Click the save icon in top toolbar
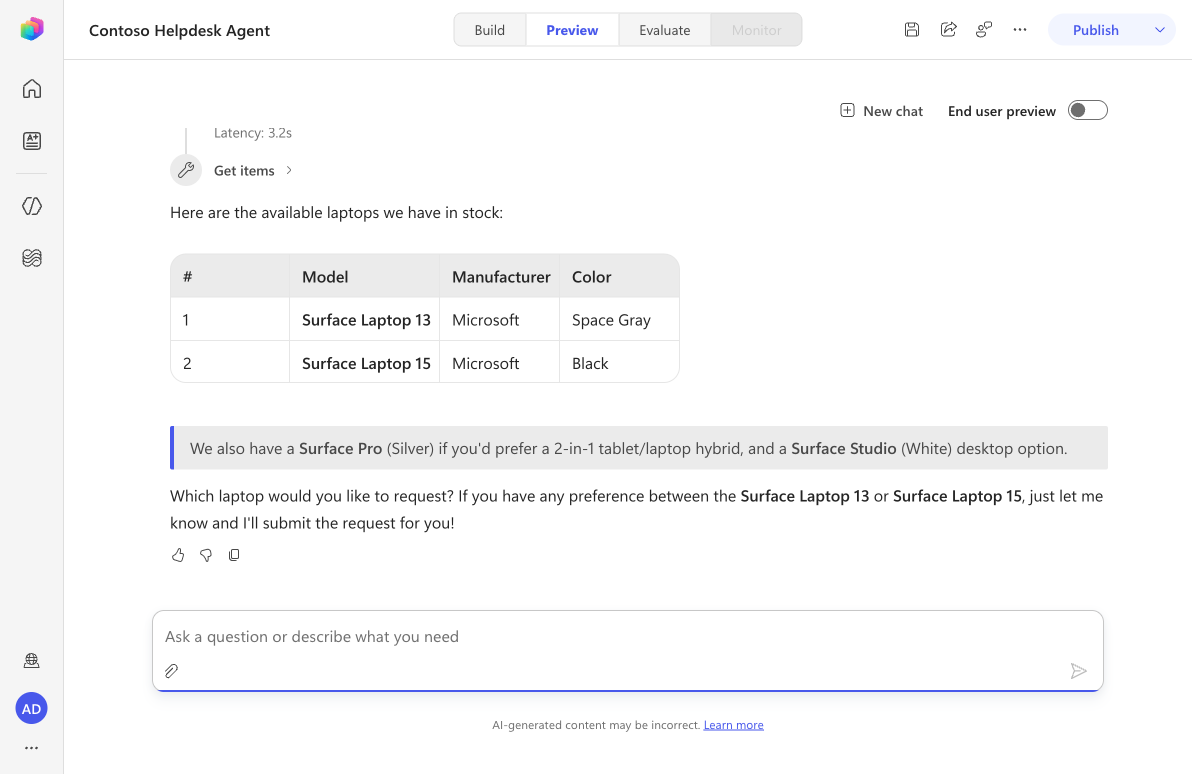Screen dimensions: 1192x774 [x=911, y=30]
